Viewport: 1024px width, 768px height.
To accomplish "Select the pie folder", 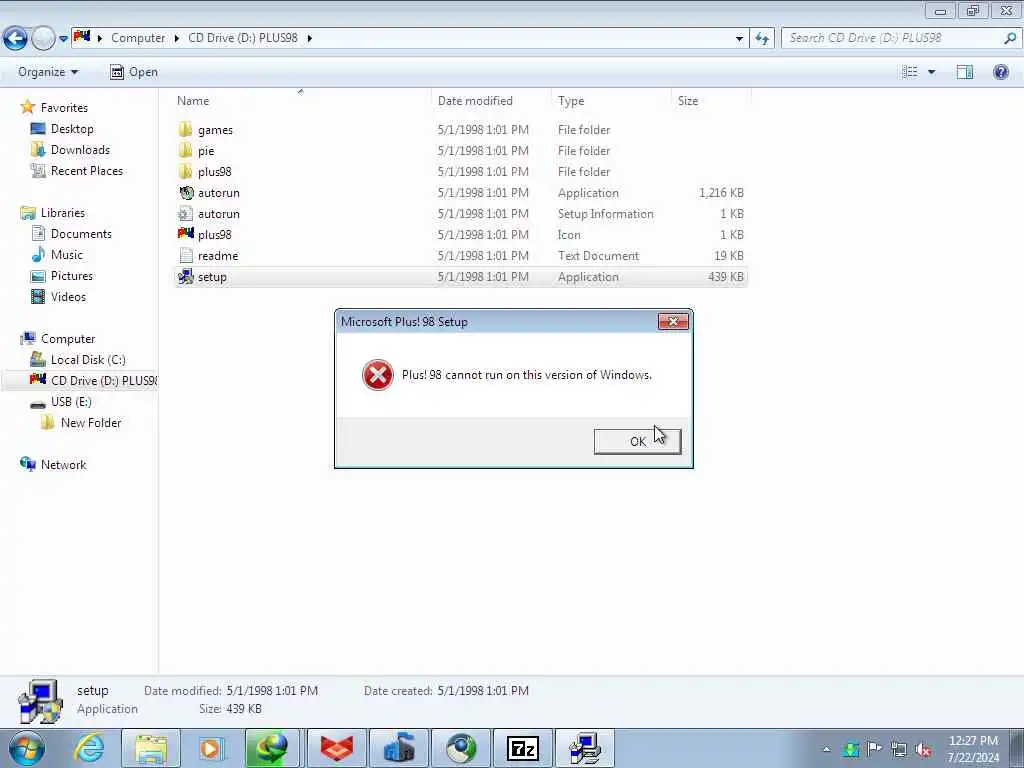I will (460, 151).
